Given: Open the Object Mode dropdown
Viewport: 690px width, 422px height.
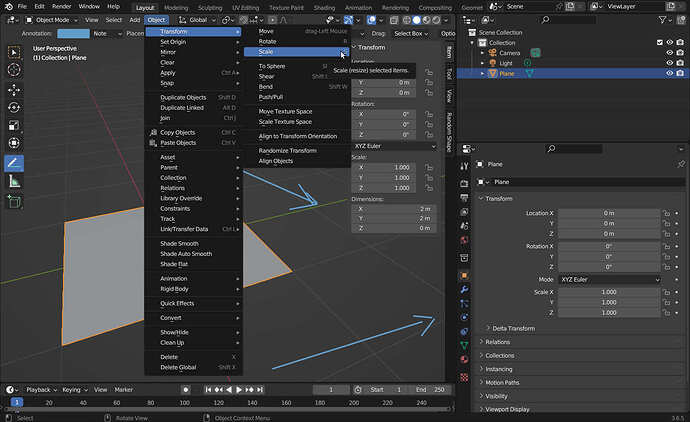Looking at the screenshot, I should click(51, 20).
